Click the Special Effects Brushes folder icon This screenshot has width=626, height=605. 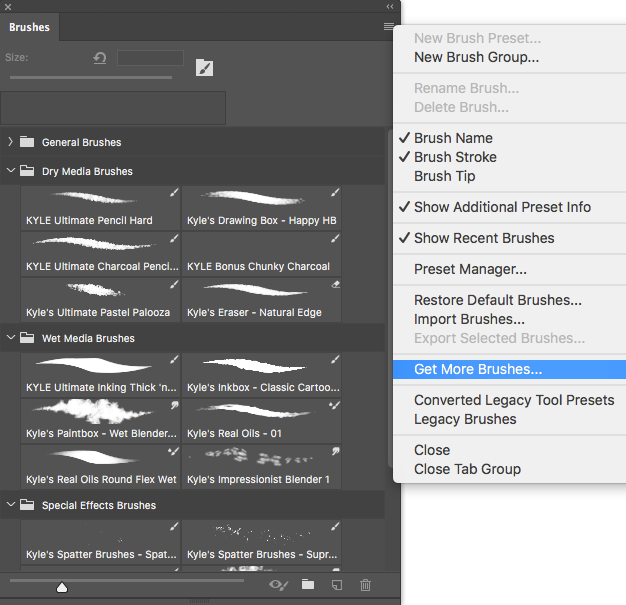(27, 505)
